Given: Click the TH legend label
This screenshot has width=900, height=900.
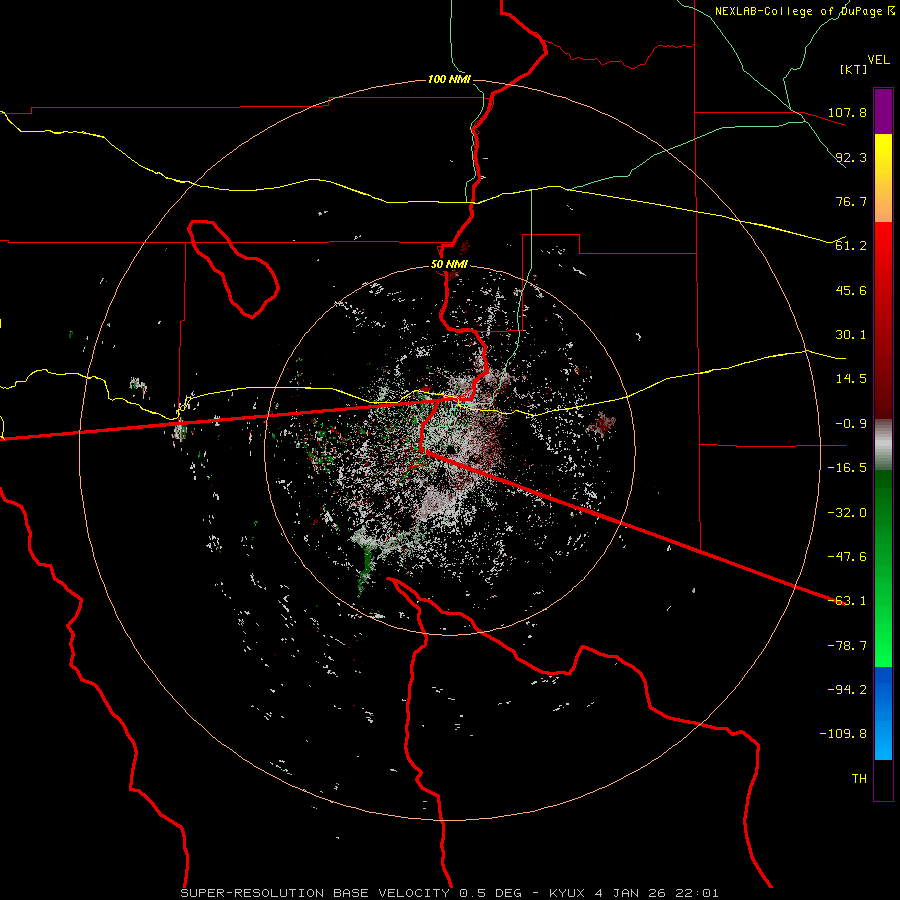Looking at the screenshot, I should tap(859, 779).
